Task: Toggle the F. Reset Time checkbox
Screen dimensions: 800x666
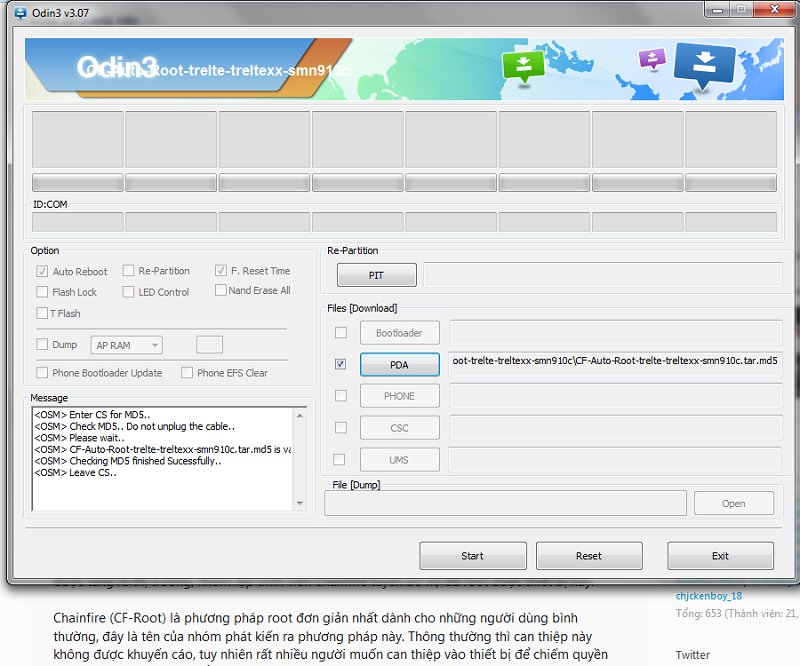Action: [221, 270]
